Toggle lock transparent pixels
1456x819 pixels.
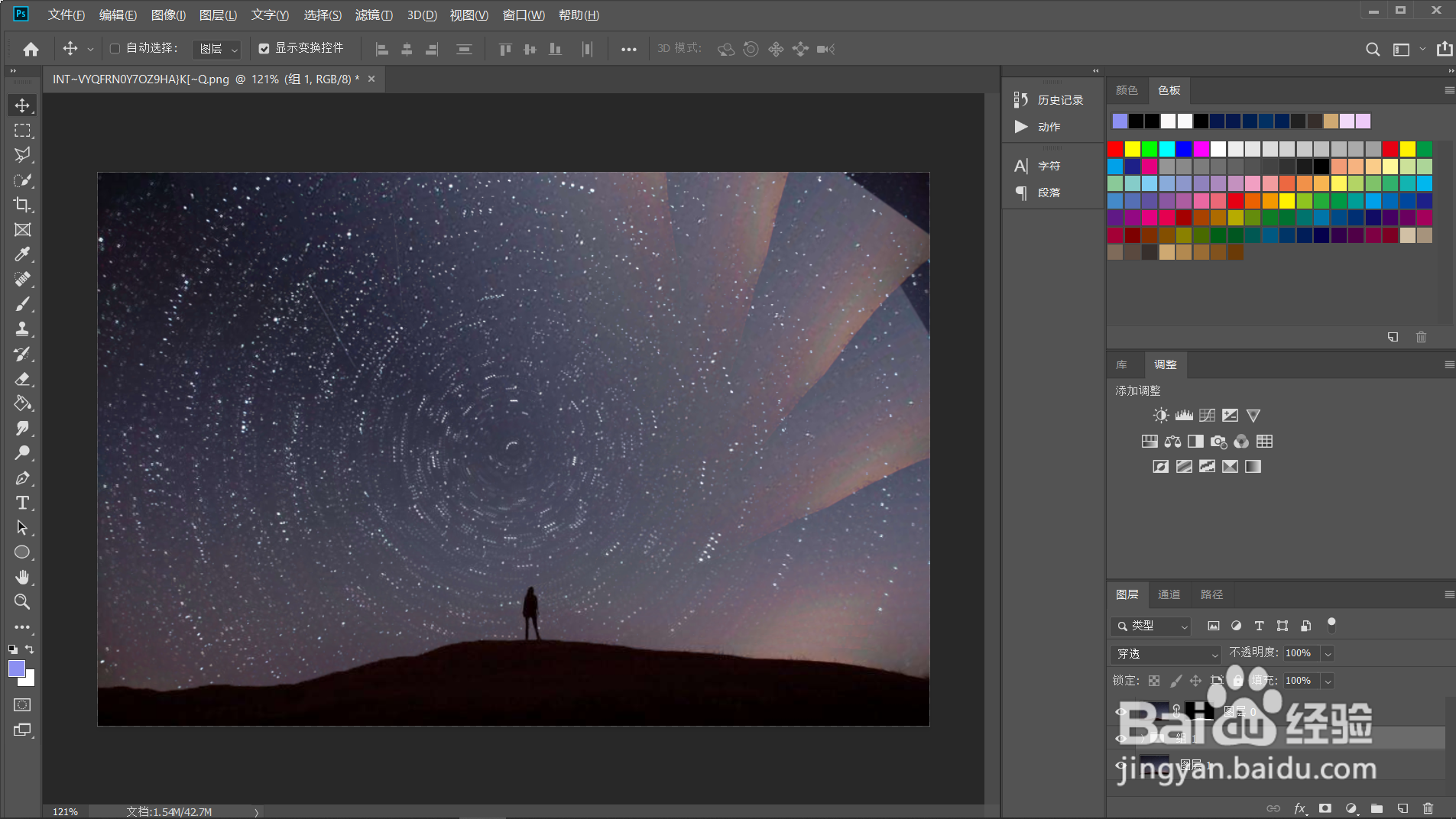1154,681
